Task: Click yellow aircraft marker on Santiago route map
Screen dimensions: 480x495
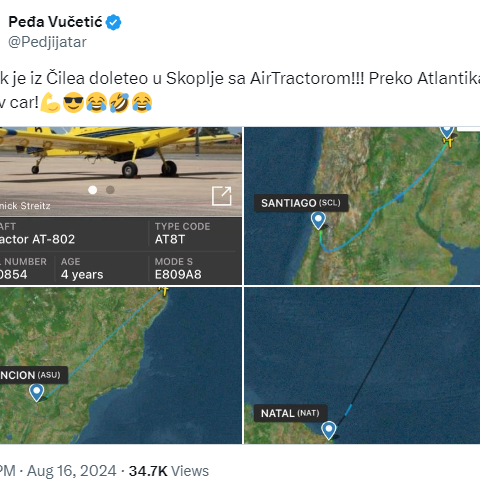Action: [x=449, y=142]
